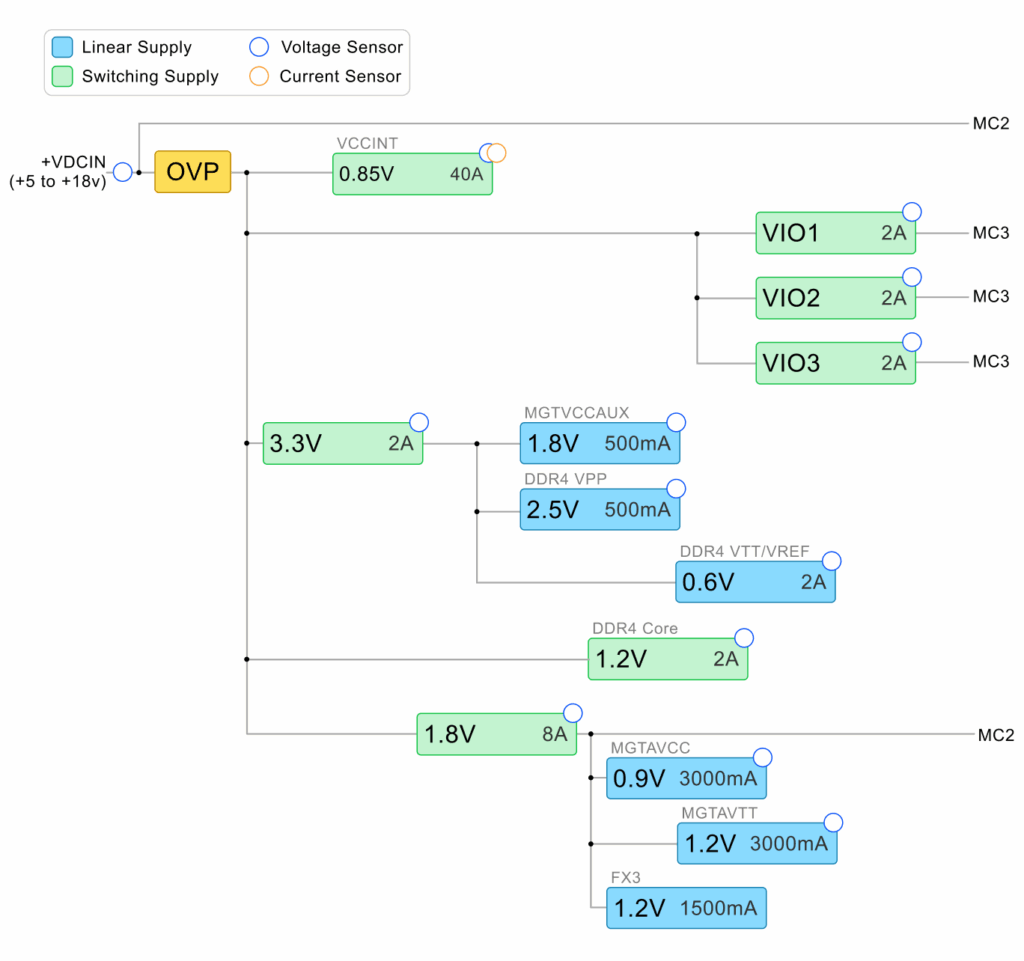The width and height of the screenshot is (1024, 961).
Task: Select the FX3 1.2V 1500mA block
Action: pos(686,908)
